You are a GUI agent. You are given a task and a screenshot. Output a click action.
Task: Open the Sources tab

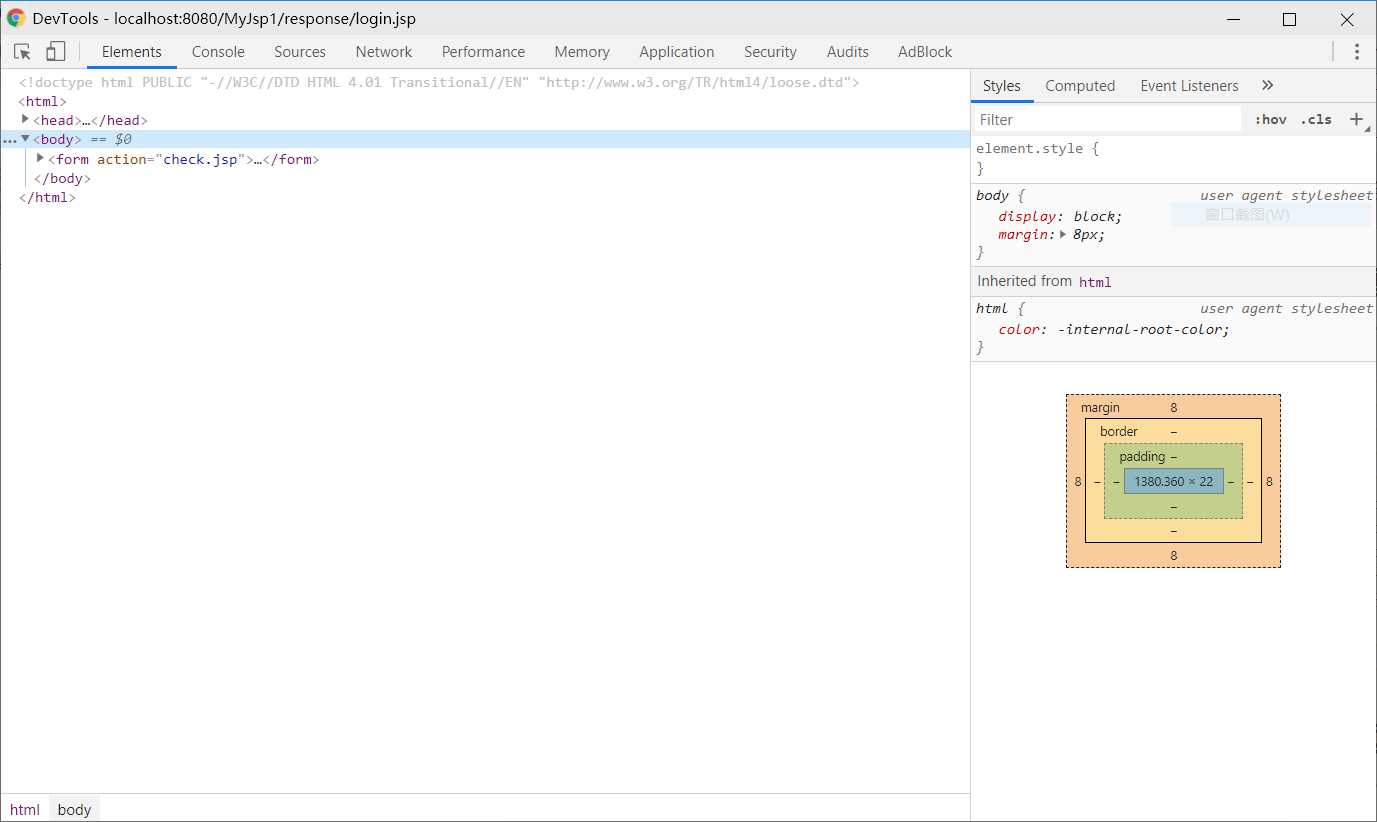coord(300,52)
